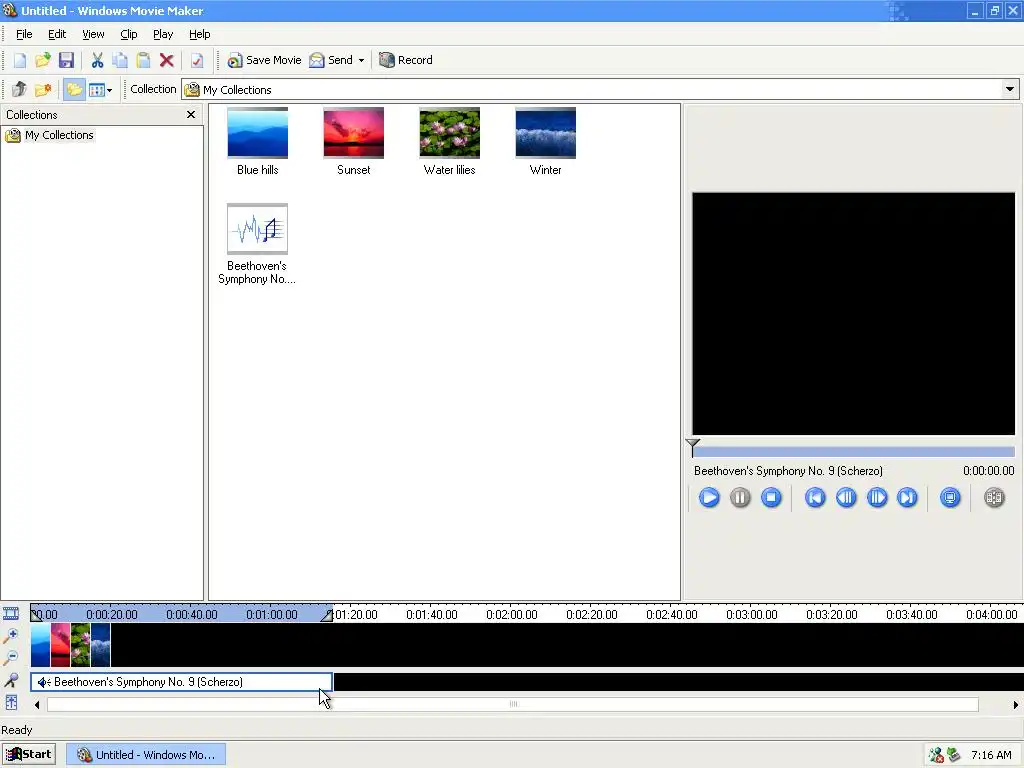This screenshot has height=768, width=1024.
Task: Click the Record button
Action: tap(406, 60)
